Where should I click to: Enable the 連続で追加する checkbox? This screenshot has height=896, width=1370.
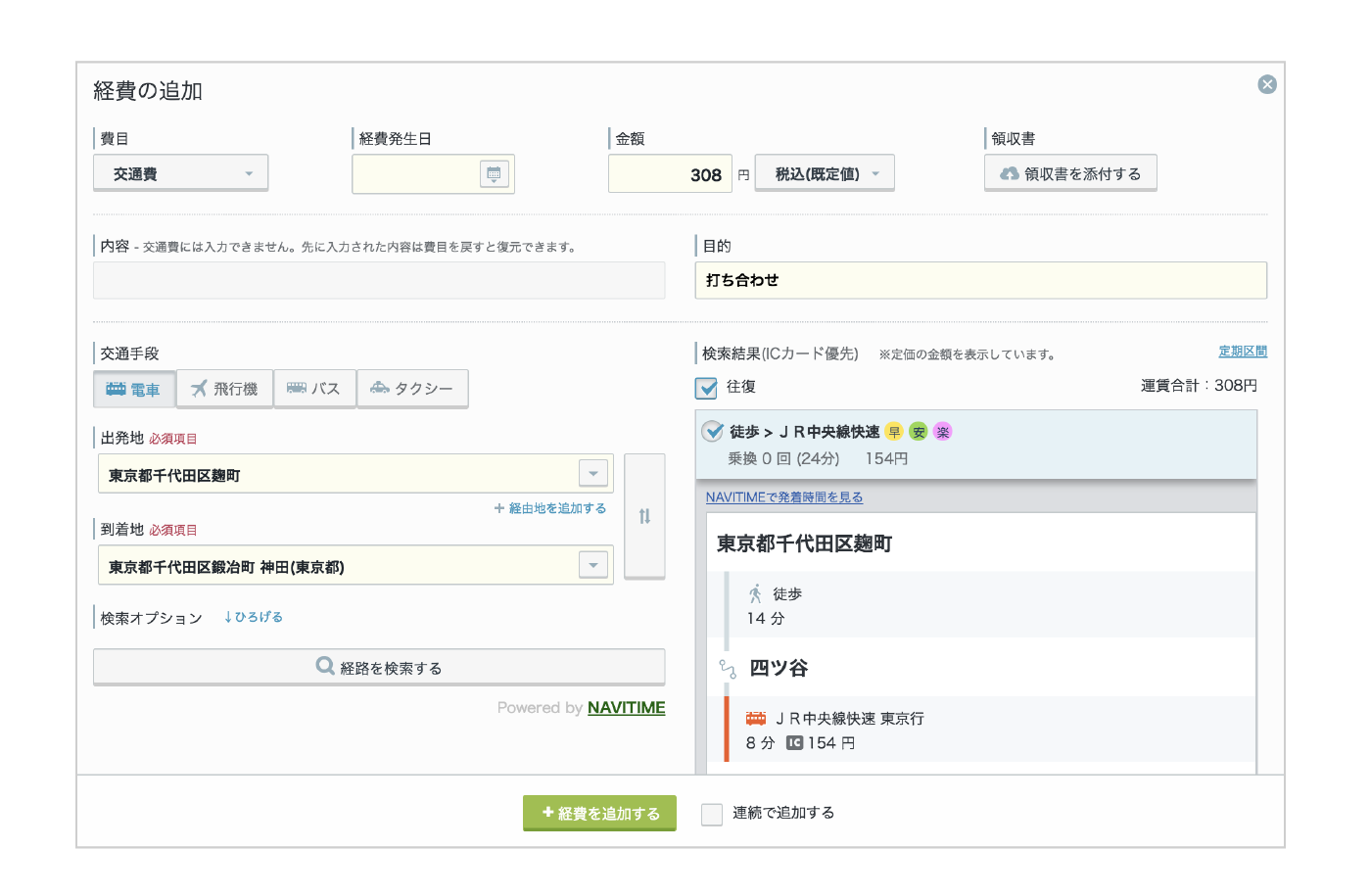click(712, 814)
